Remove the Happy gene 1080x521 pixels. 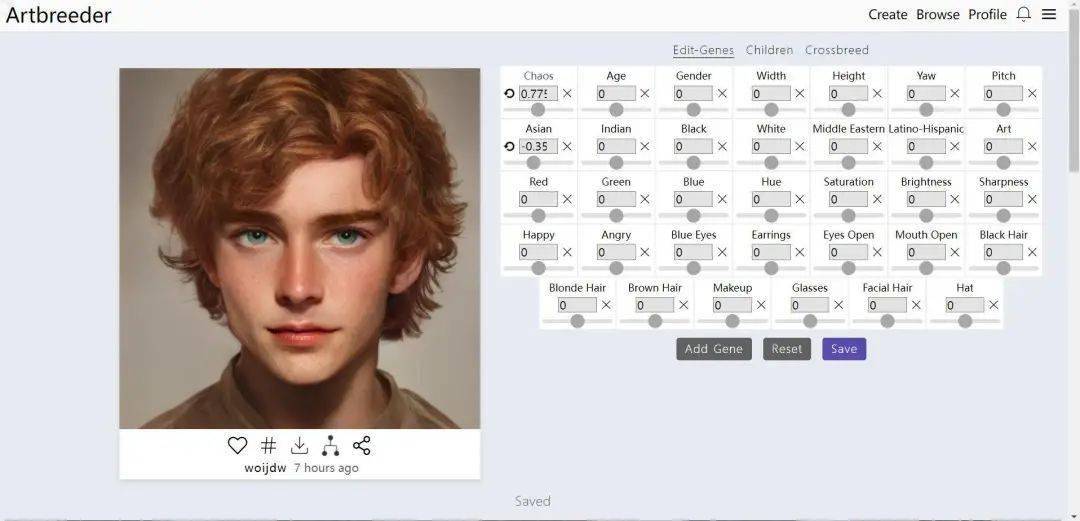(x=567, y=252)
